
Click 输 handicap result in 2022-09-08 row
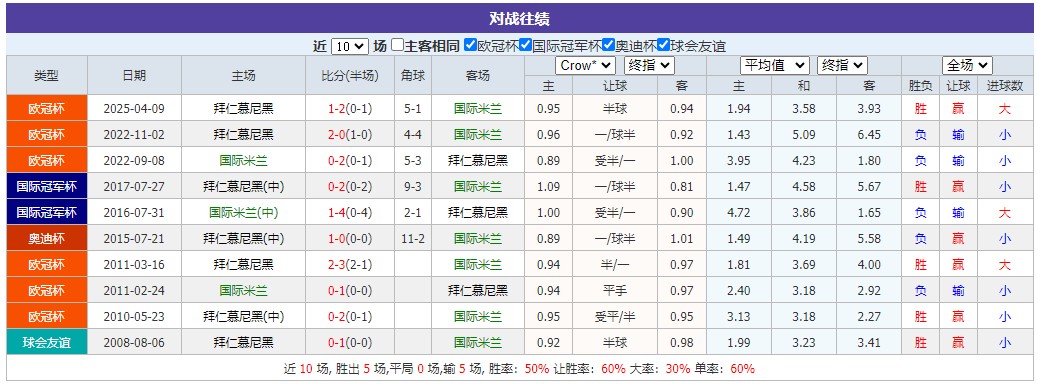coord(958,161)
